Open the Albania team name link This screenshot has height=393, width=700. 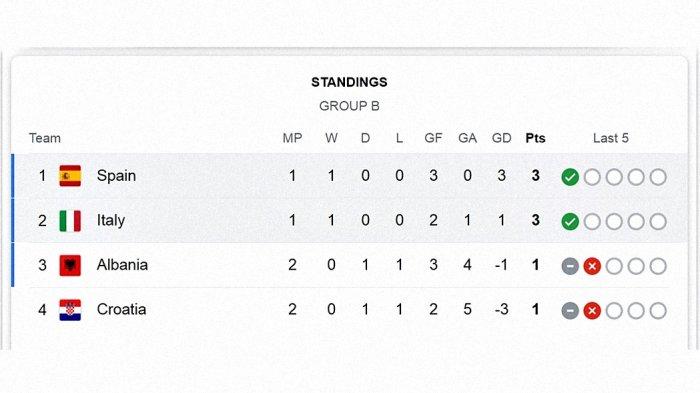[122, 265]
